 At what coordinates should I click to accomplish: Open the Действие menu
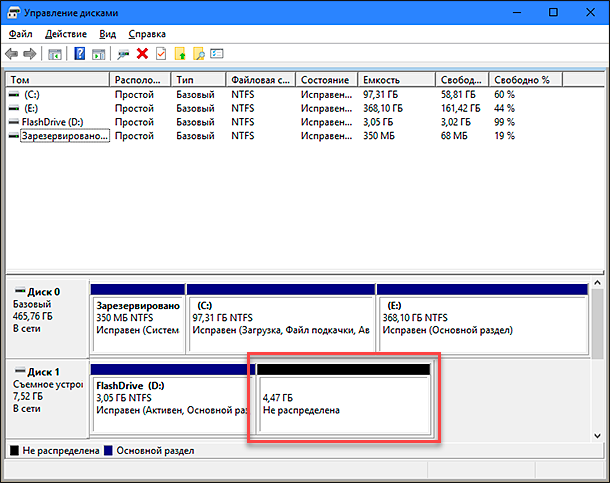[x=66, y=34]
